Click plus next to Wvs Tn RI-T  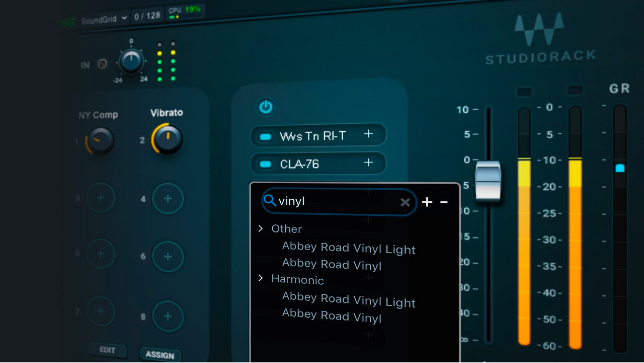[368, 134]
